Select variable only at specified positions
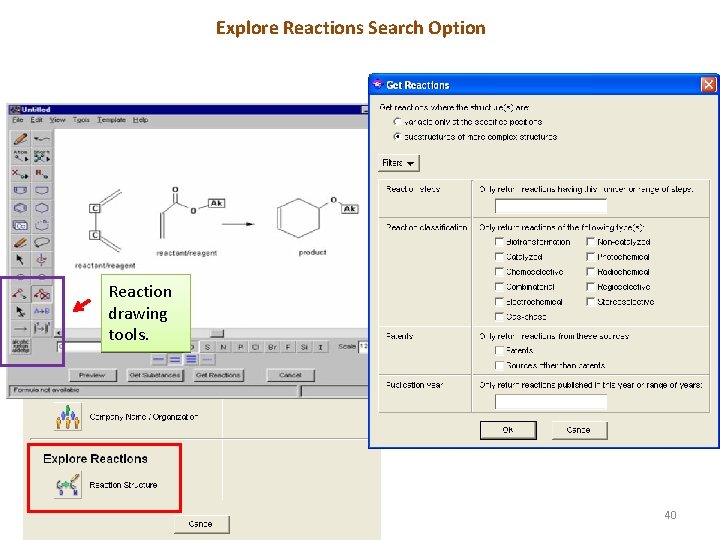This screenshot has height=540, width=720. (397, 122)
